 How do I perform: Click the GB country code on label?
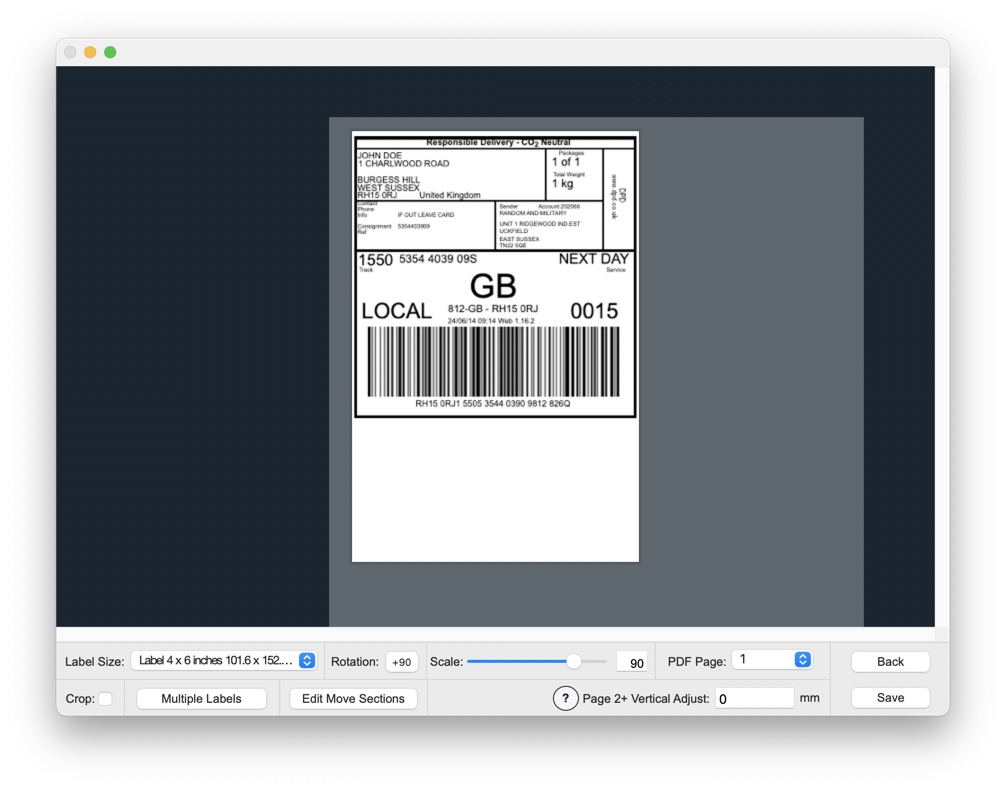tap(493, 286)
